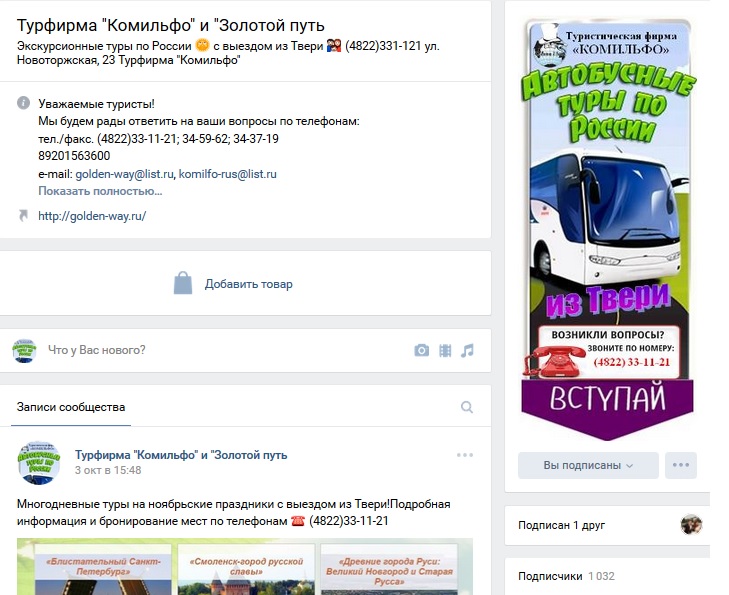Screen dimensions: 729x595
Task: Open email link golden-way@list.ru
Action: [125, 174]
